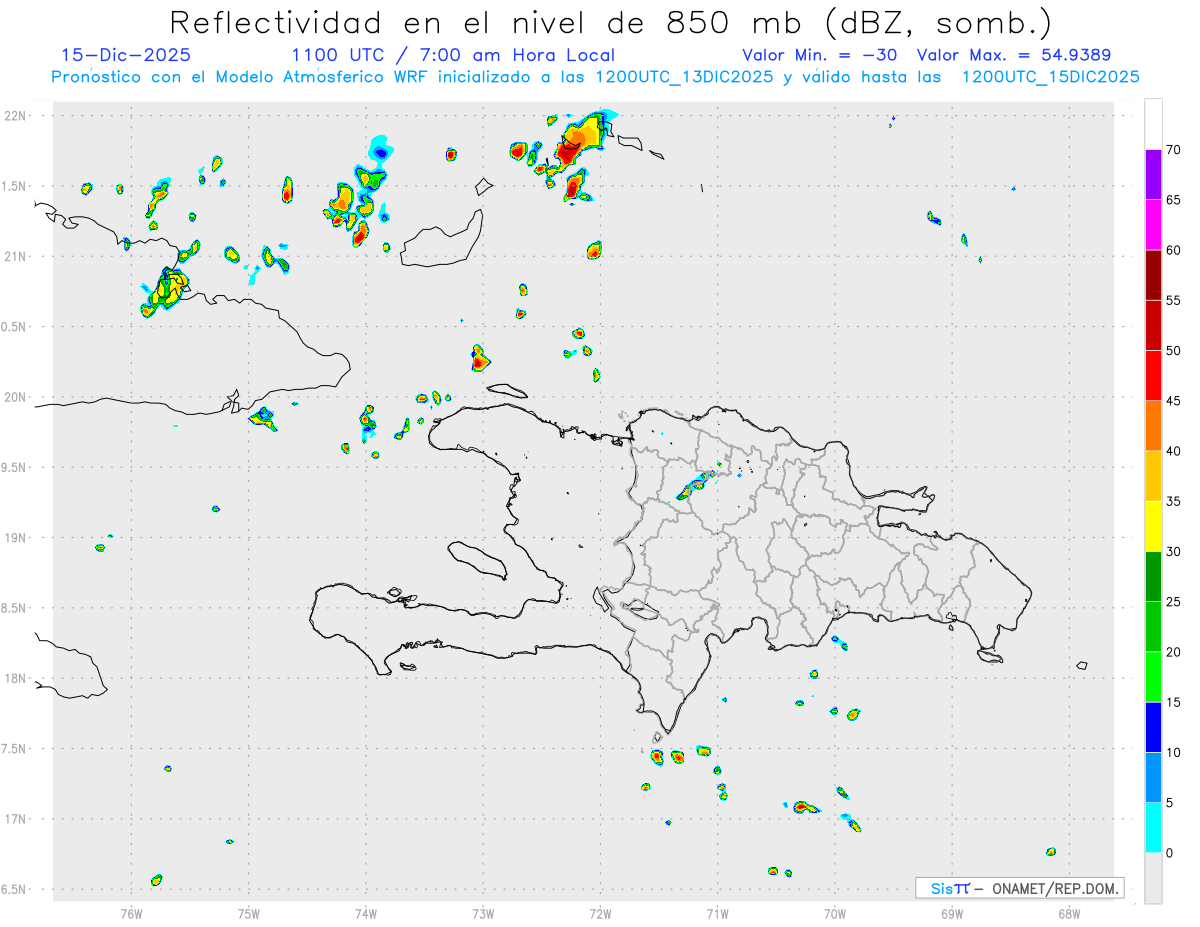The image size is (1200, 927).
Task: Click the colorbar value label '5'
Action: 1170,802
